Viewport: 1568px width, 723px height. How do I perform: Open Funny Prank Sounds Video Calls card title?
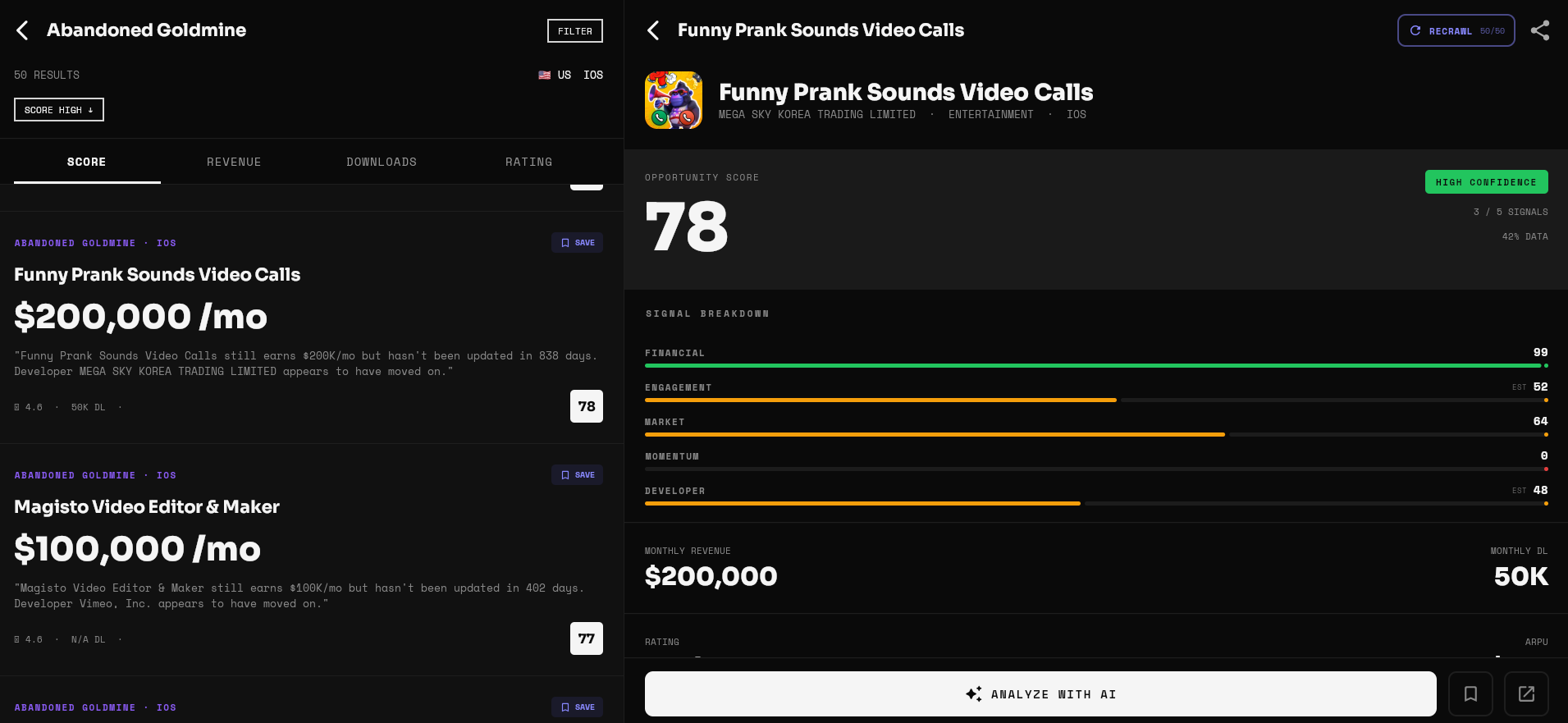[157, 274]
